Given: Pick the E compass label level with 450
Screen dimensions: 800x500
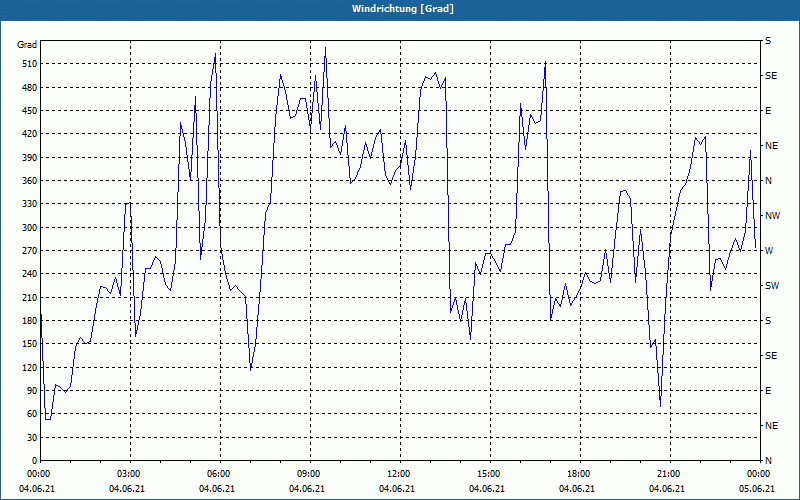Looking at the screenshot, I should pos(768,111).
